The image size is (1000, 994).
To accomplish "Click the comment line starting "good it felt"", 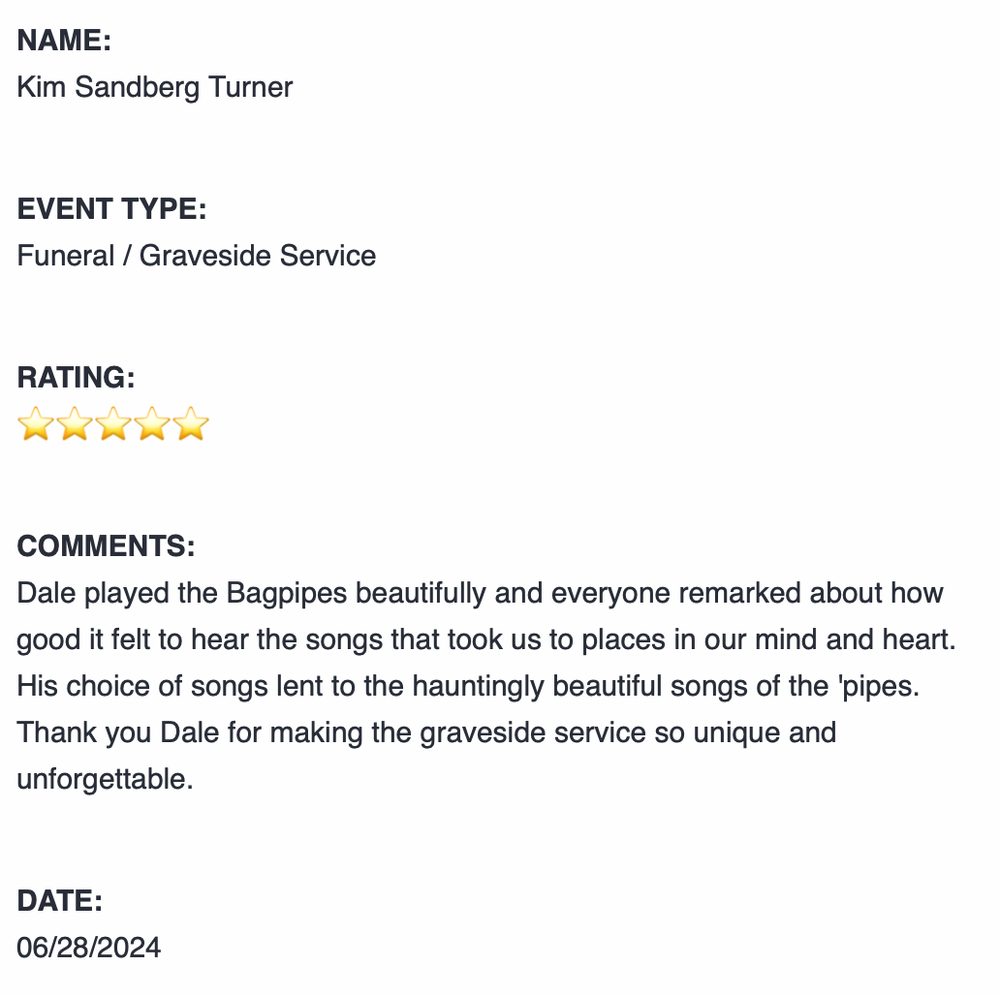I will click(486, 640).
